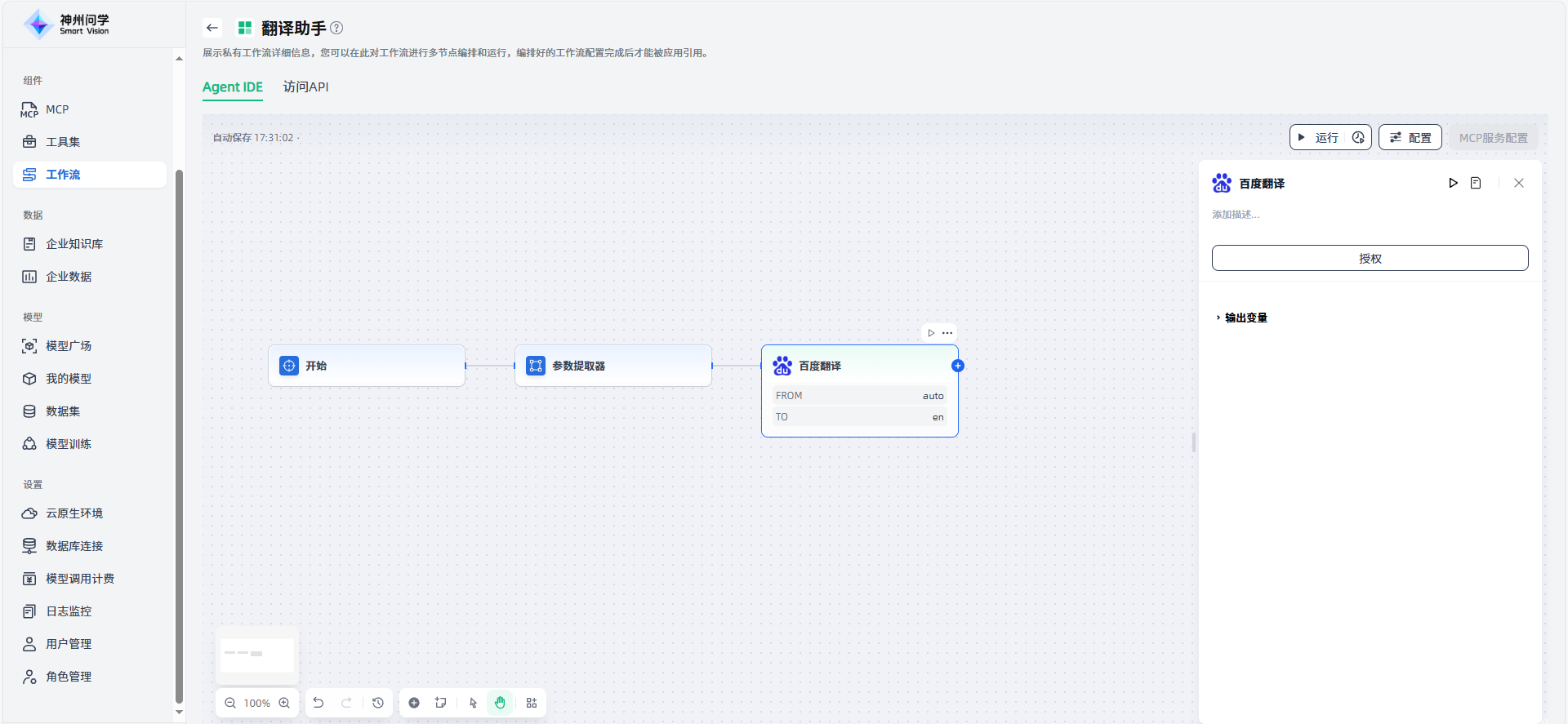Screen dimensions: 1568x724
Task: Zoom in the workflow canvas
Action: (x=284, y=703)
